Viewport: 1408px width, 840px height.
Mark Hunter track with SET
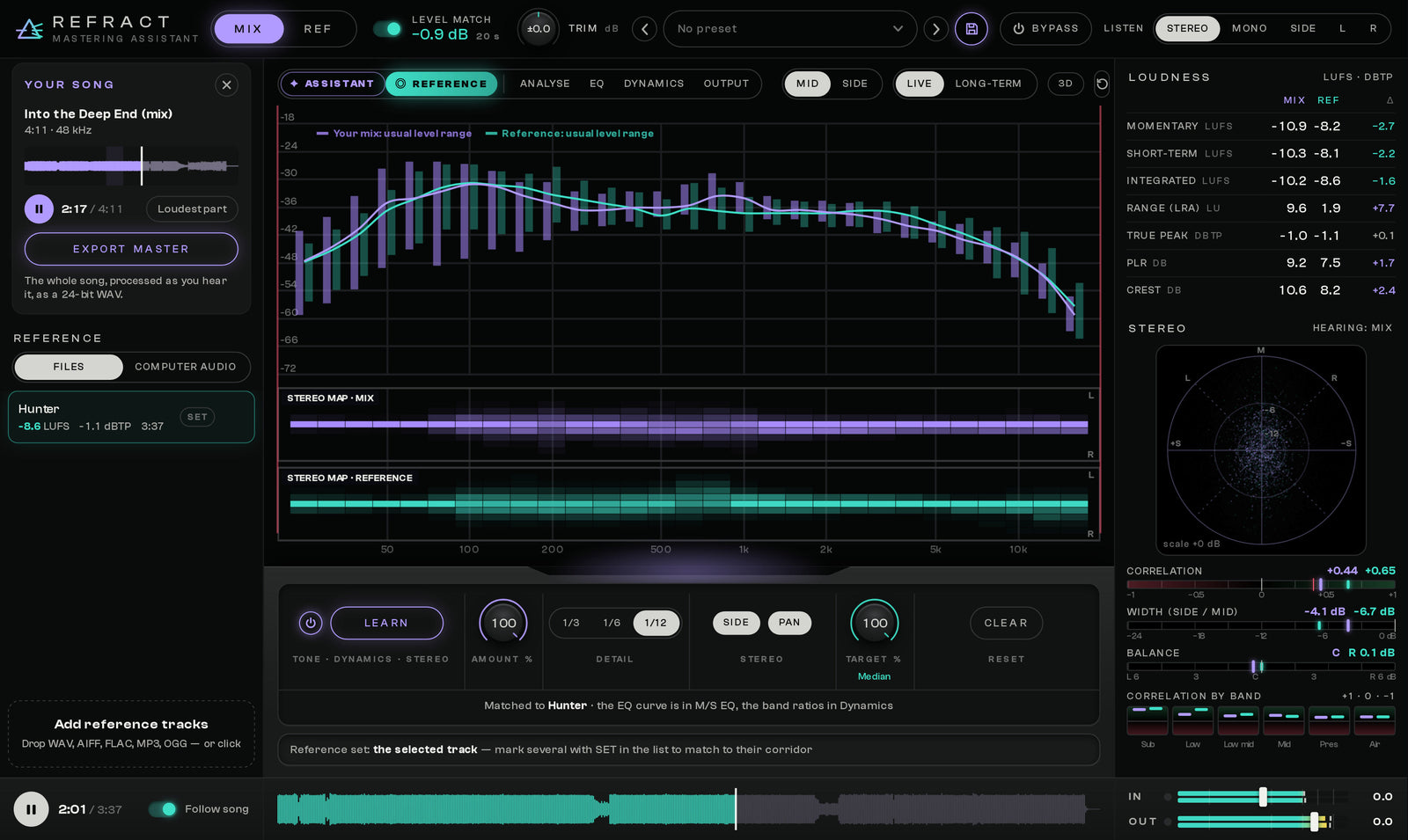pos(197,417)
